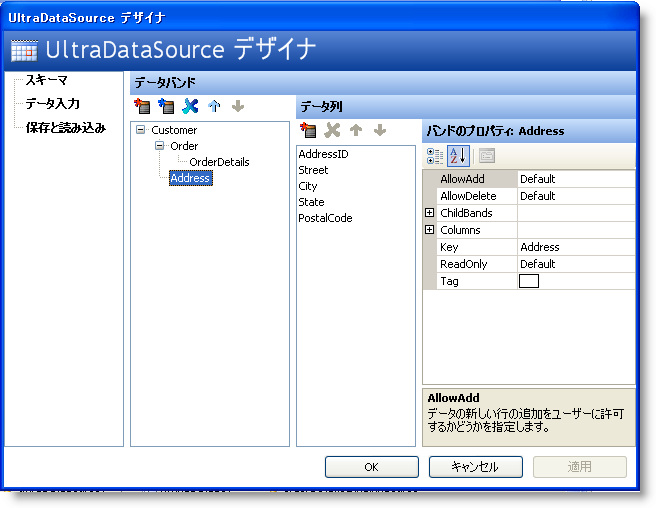Move selected band up with blue arrow
This screenshot has height=508, width=656.
214,106
